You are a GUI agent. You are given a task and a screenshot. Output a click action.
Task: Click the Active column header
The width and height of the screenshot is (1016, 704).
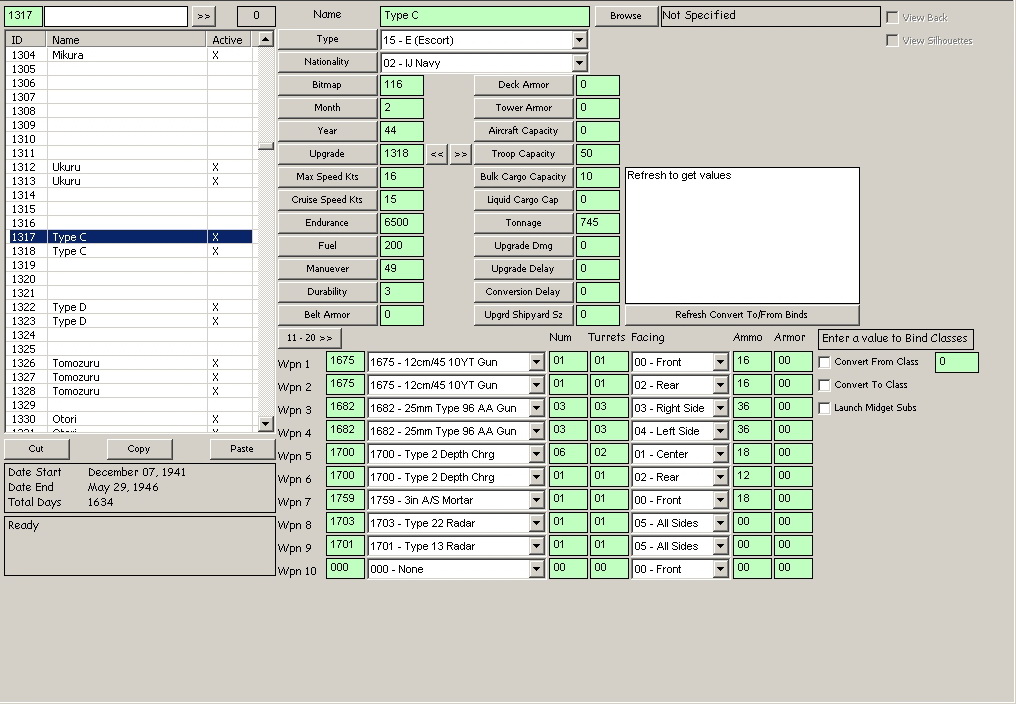228,40
